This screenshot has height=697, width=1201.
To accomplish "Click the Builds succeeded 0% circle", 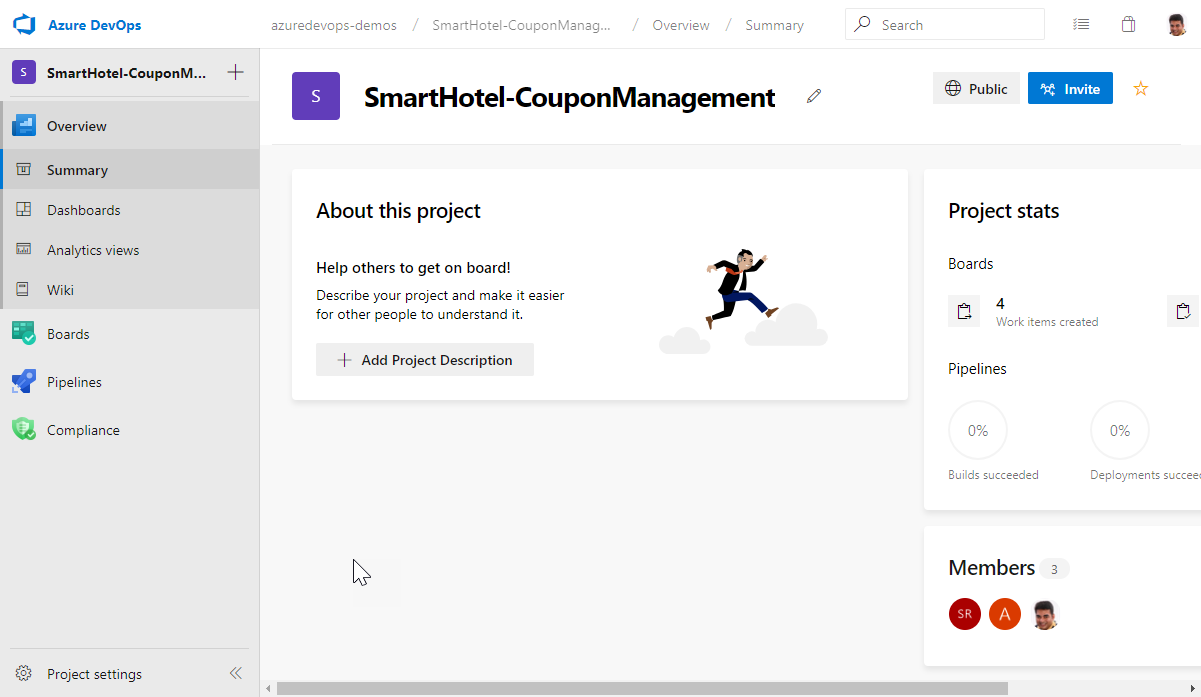I will click(x=978, y=430).
